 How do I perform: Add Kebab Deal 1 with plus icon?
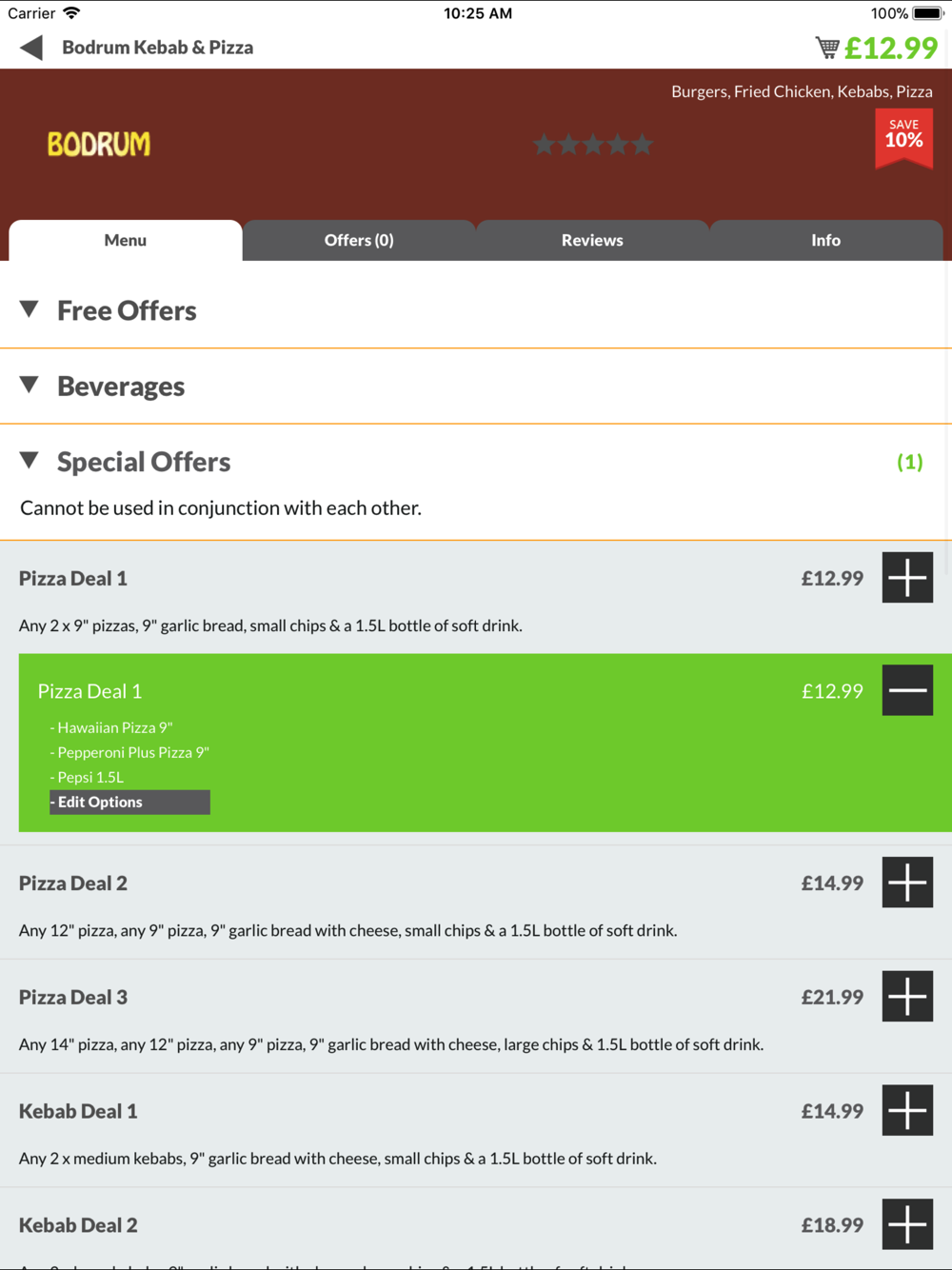907,1111
